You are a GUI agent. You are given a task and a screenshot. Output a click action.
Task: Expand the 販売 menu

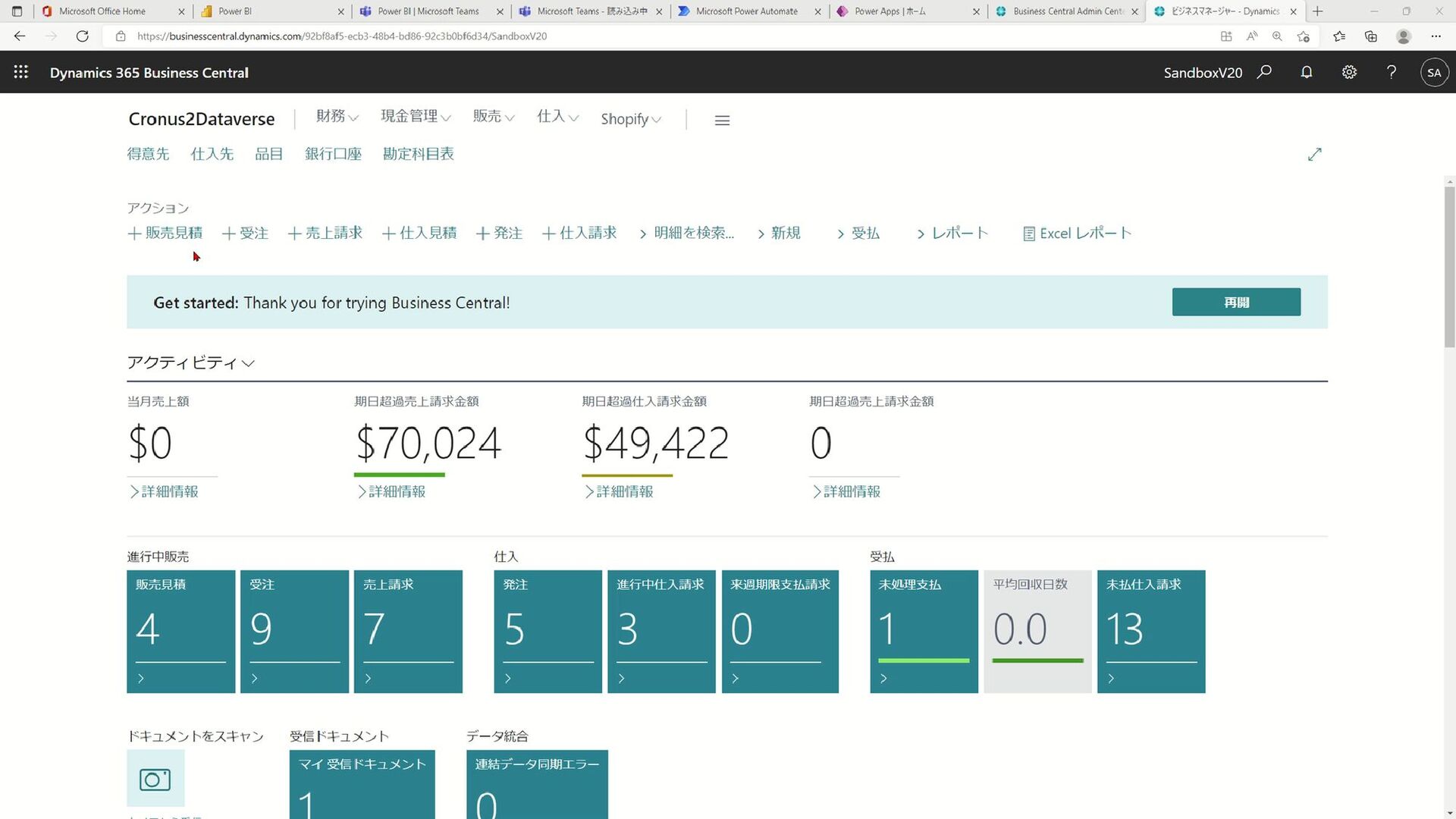tap(494, 116)
